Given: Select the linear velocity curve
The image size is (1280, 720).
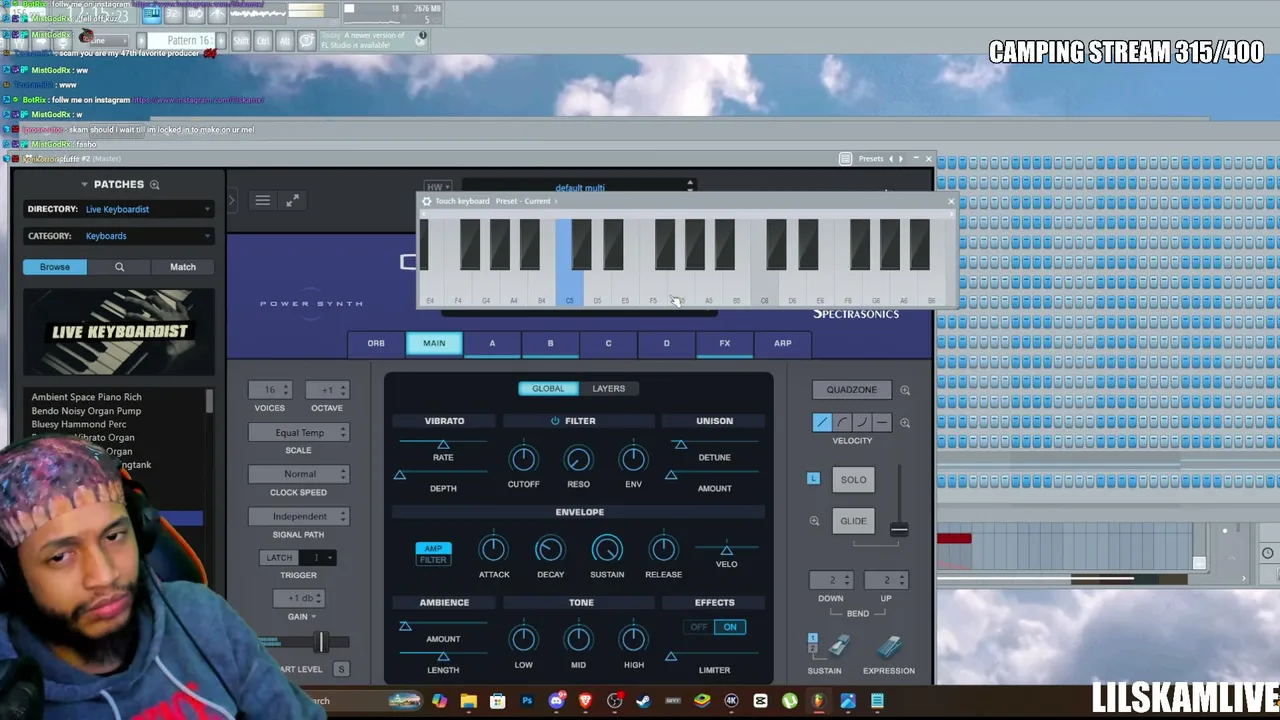Looking at the screenshot, I should pyautogui.click(x=822, y=423).
